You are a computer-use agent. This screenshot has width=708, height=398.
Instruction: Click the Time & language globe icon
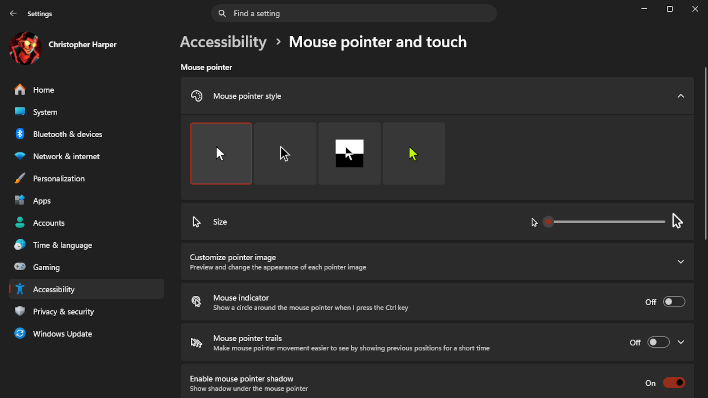[x=20, y=244]
